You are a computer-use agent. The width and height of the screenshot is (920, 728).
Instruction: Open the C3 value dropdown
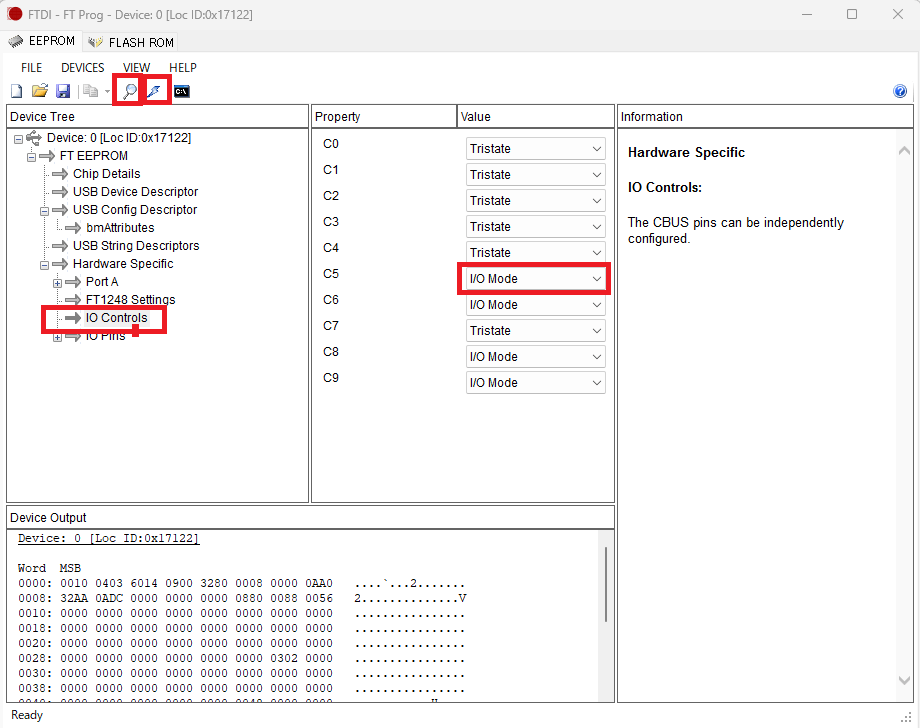[x=536, y=226]
